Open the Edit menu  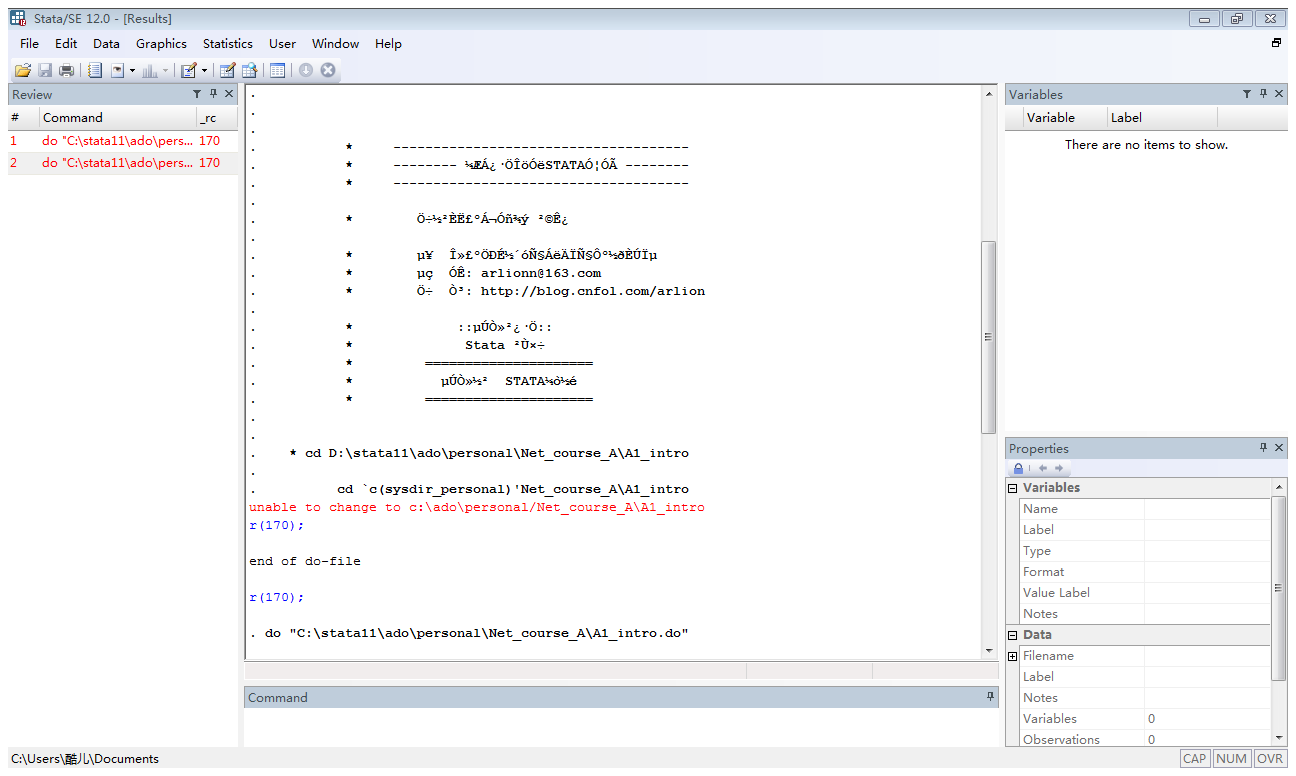coord(66,43)
